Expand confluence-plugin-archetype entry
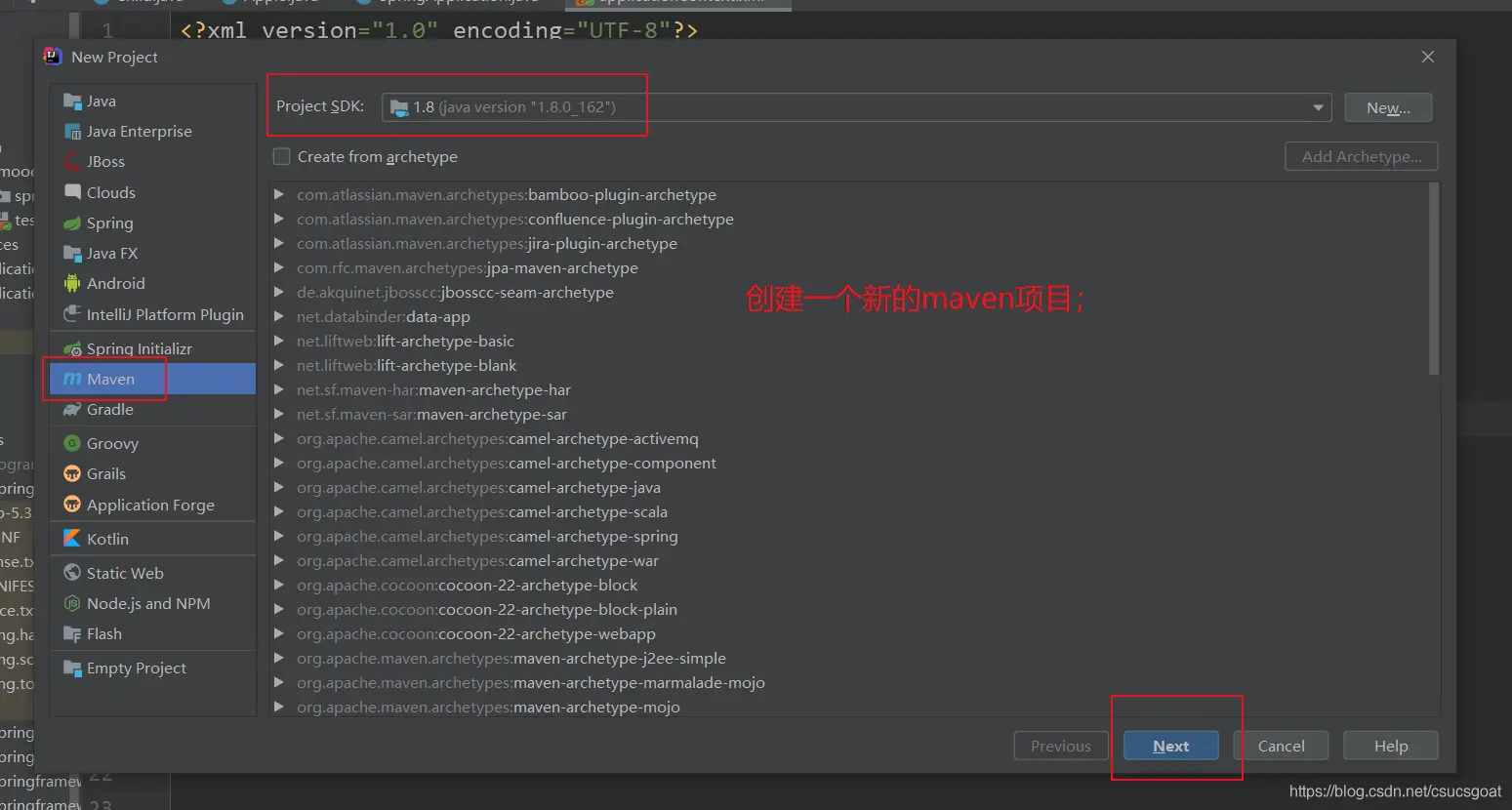This screenshot has width=1512, height=810. tap(279, 219)
